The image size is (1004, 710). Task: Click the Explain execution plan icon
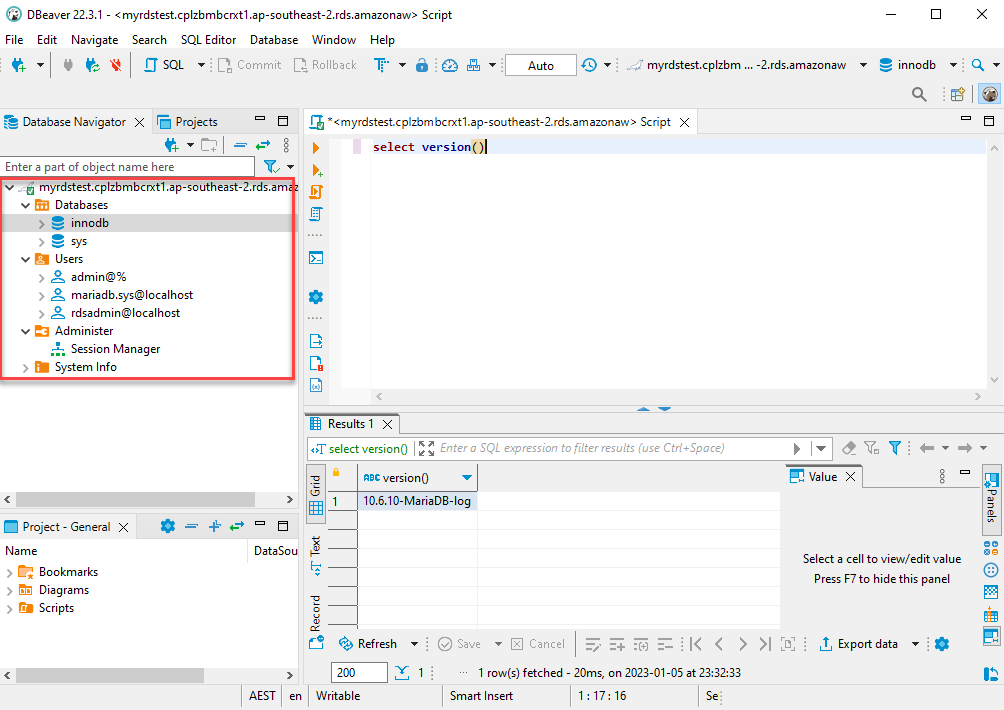point(316,214)
